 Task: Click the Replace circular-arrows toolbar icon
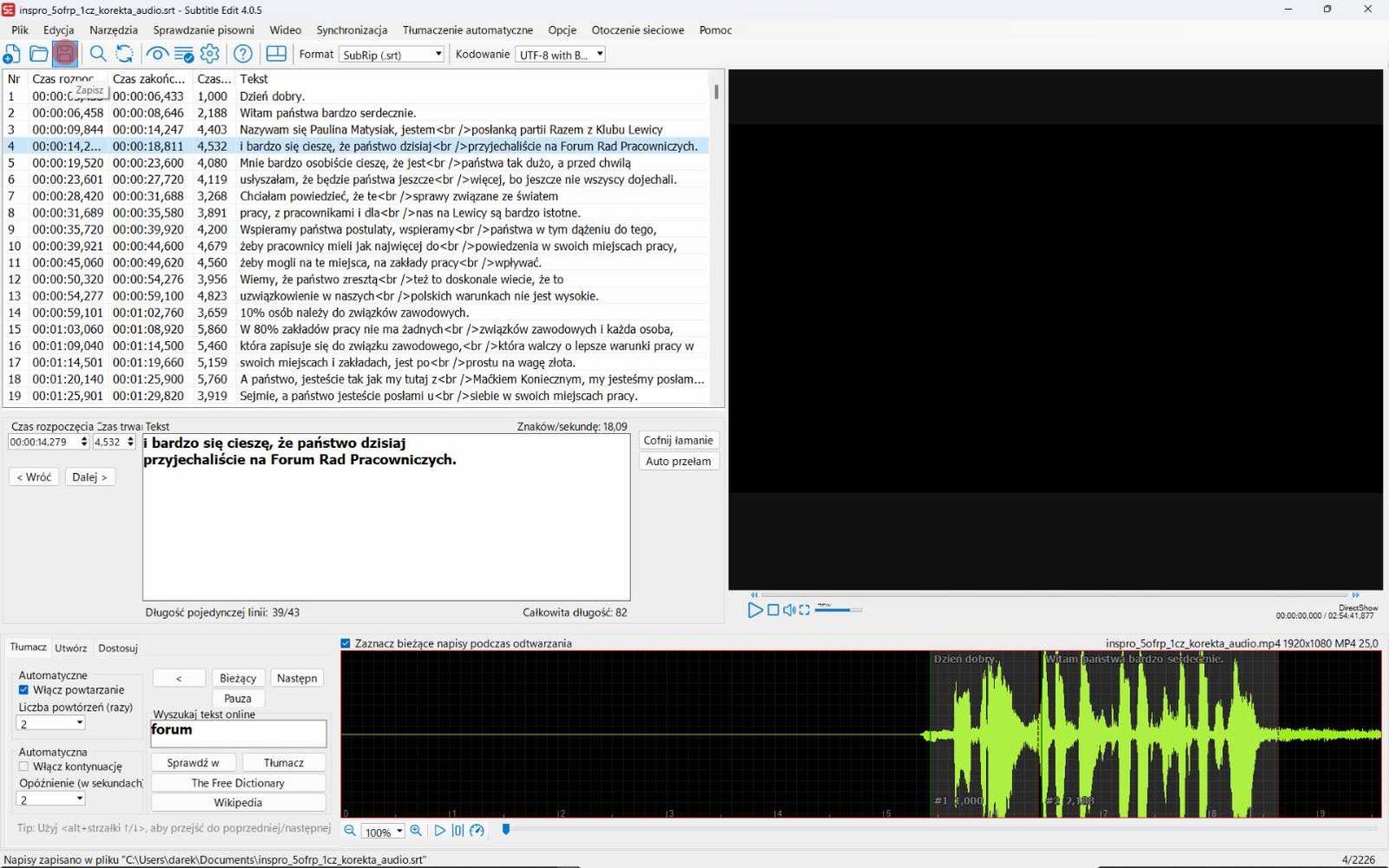coord(125,54)
